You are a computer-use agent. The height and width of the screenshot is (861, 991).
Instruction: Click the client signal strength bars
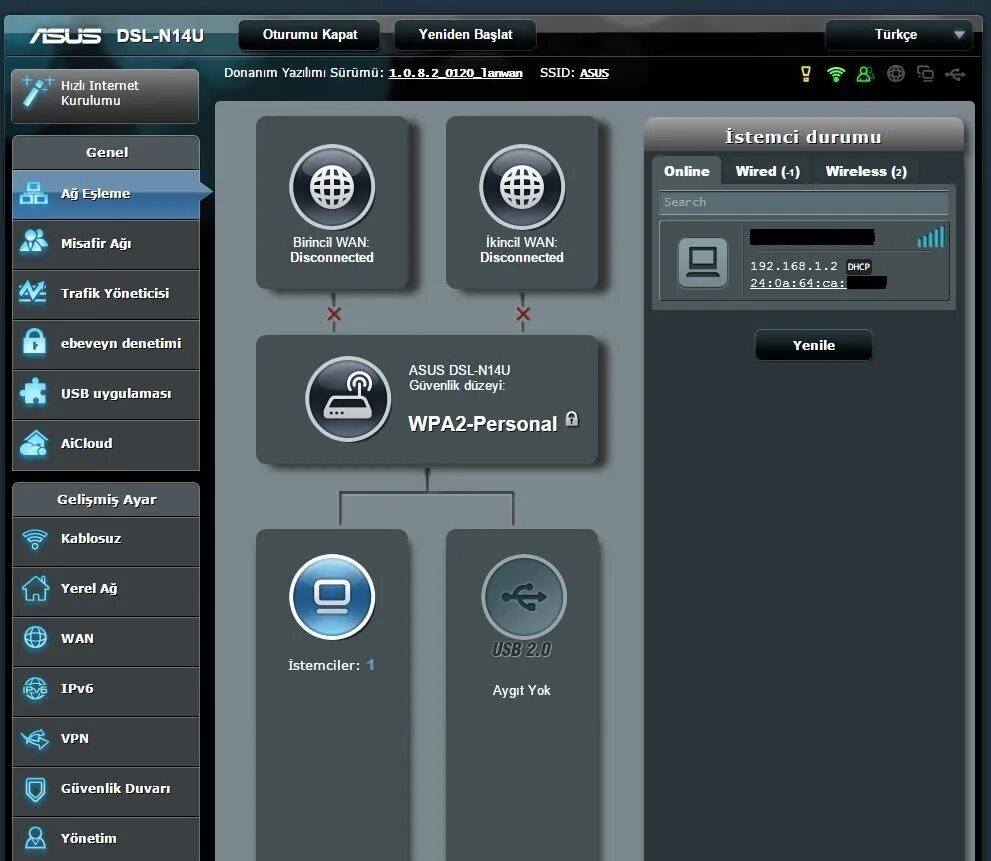pyautogui.click(x=930, y=237)
